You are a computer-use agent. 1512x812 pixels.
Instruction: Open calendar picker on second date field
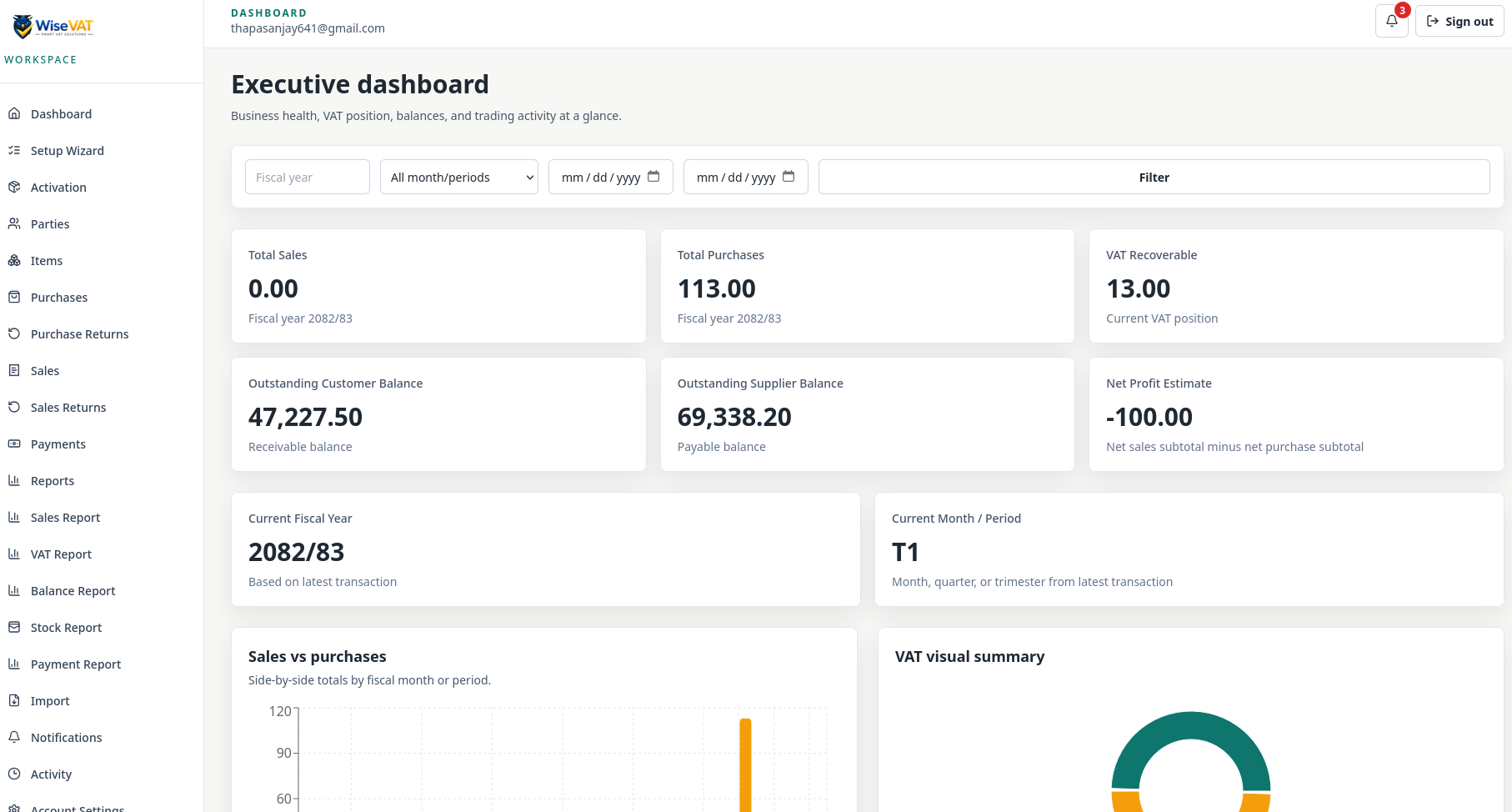[789, 176]
